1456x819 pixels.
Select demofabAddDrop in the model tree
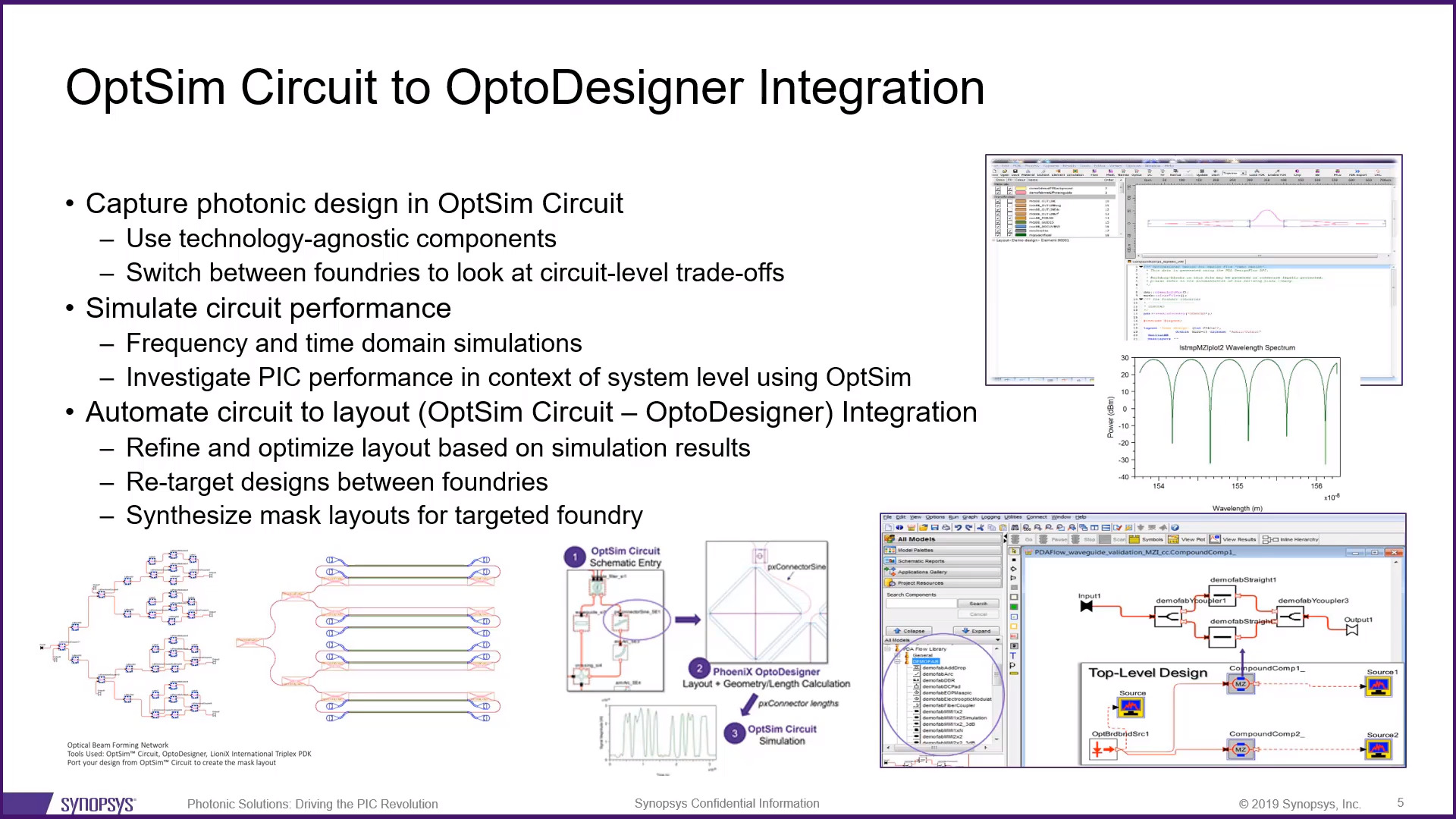pyautogui.click(x=944, y=668)
